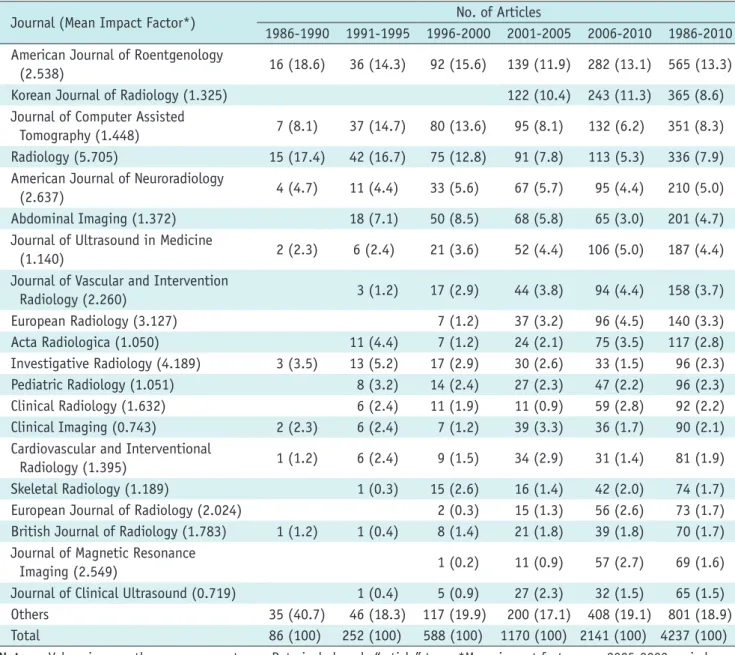735x655 pixels.
Task: Click cell '73 (1.7)' in European Journal of Radiology row
Action: (700, 511)
